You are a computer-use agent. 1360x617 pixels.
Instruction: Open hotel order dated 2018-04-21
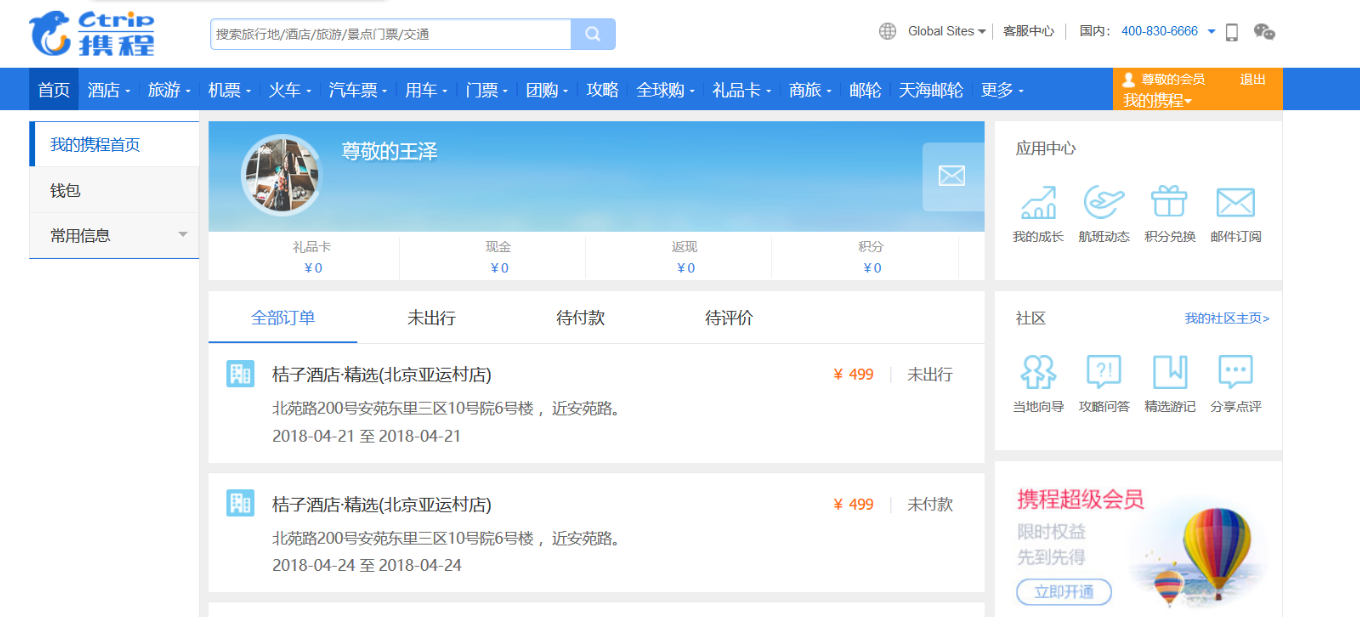click(596, 404)
